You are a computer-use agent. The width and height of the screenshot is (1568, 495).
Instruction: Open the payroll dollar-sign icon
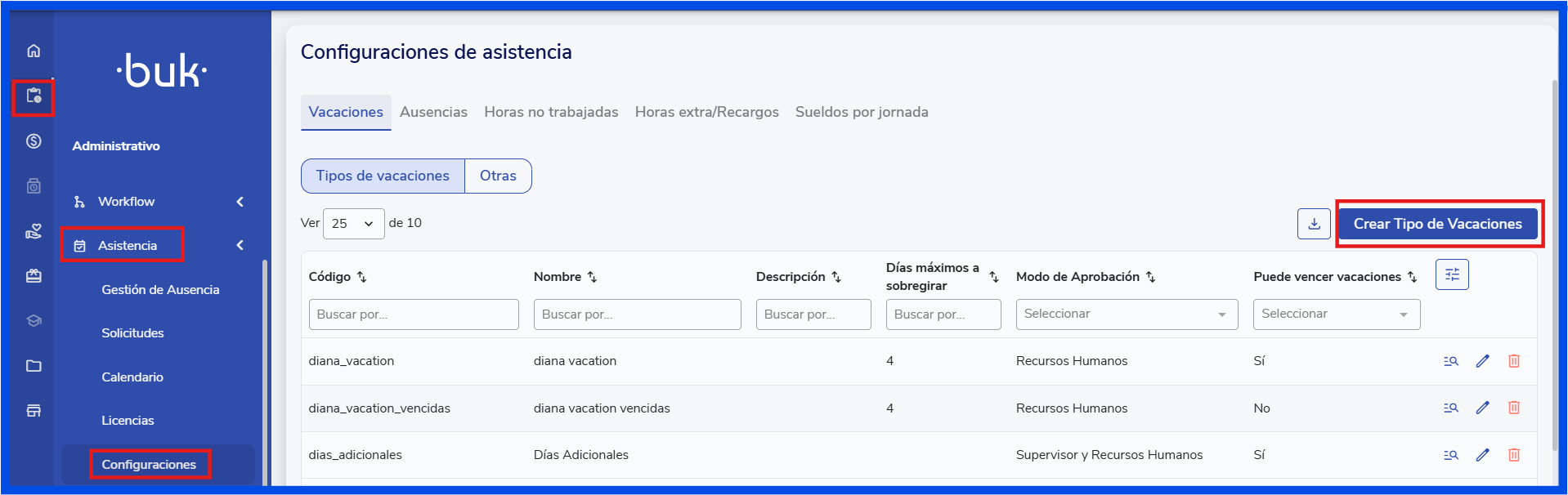pyautogui.click(x=34, y=141)
